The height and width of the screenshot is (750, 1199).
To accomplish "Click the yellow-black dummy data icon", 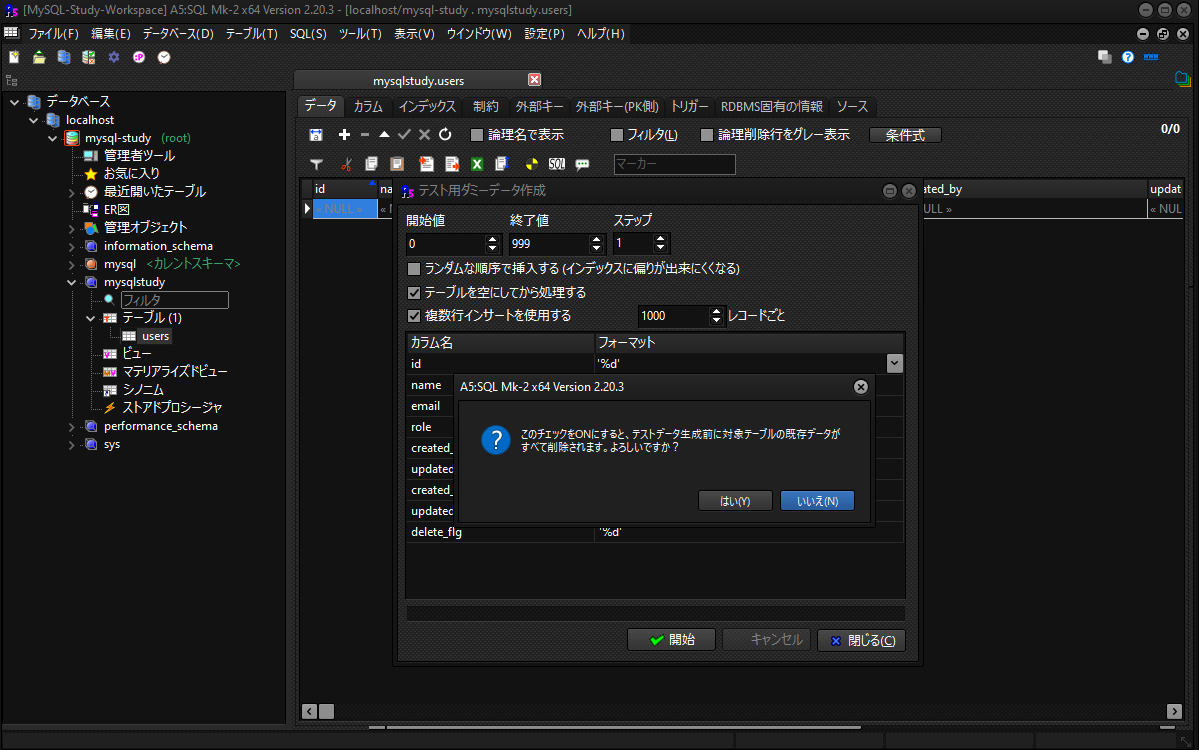I will [531, 164].
